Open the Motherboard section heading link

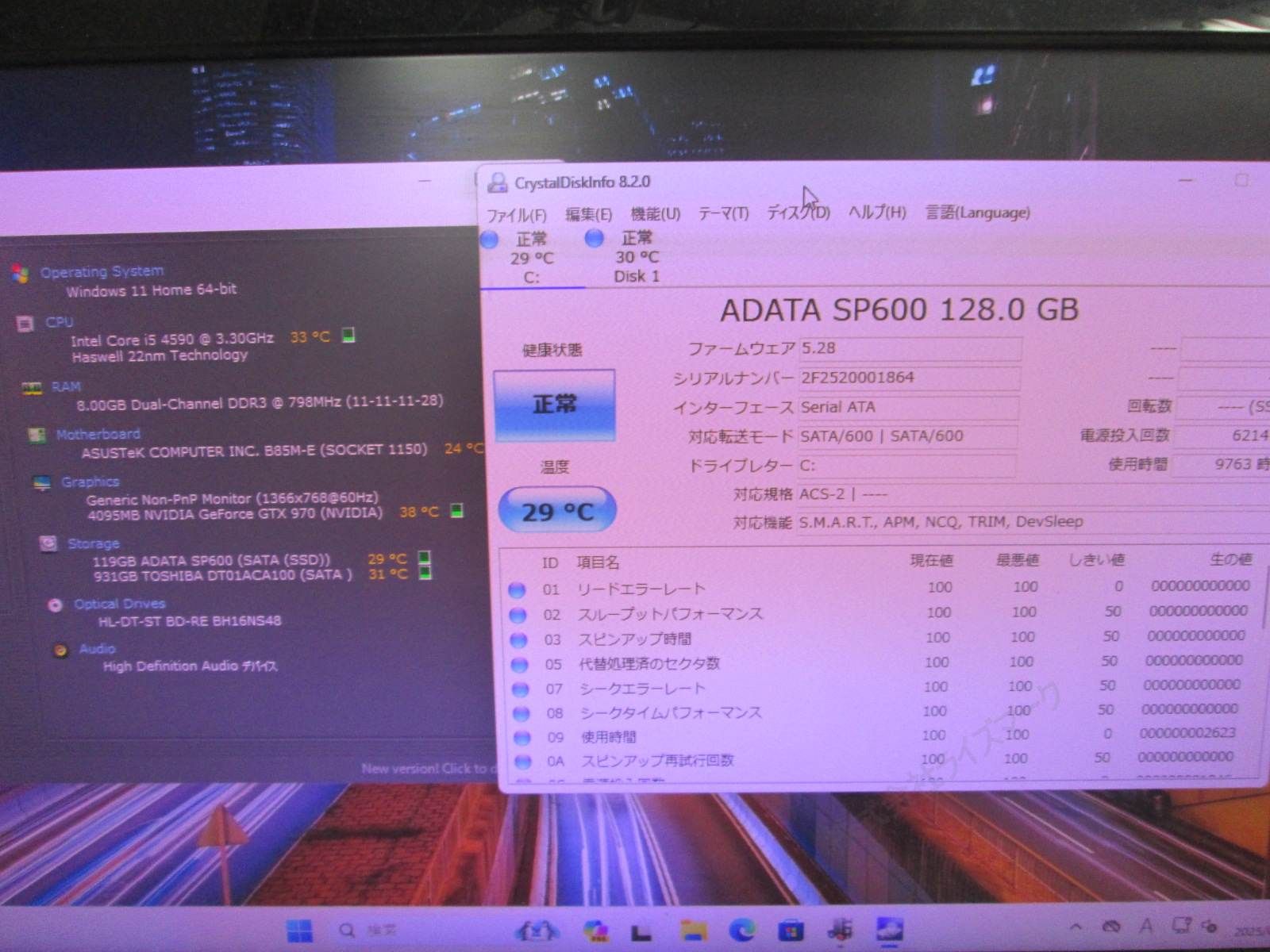(98, 434)
